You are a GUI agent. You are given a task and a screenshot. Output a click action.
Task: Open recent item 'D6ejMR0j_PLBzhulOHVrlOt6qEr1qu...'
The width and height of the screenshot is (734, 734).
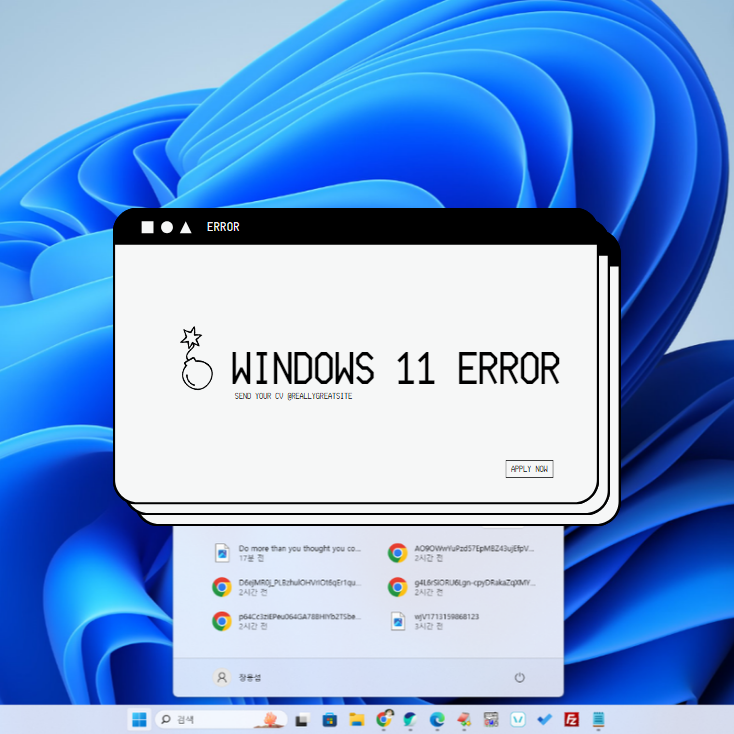click(287, 587)
